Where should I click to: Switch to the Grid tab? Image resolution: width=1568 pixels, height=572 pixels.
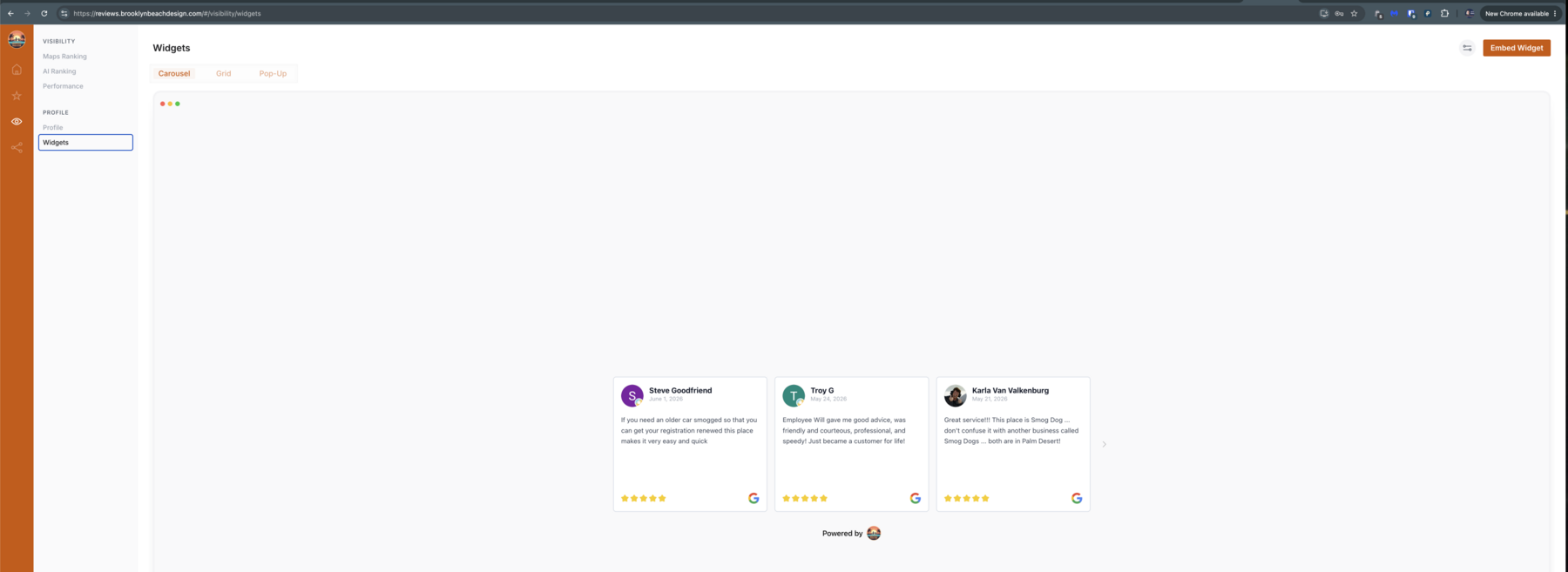pos(224,73)
